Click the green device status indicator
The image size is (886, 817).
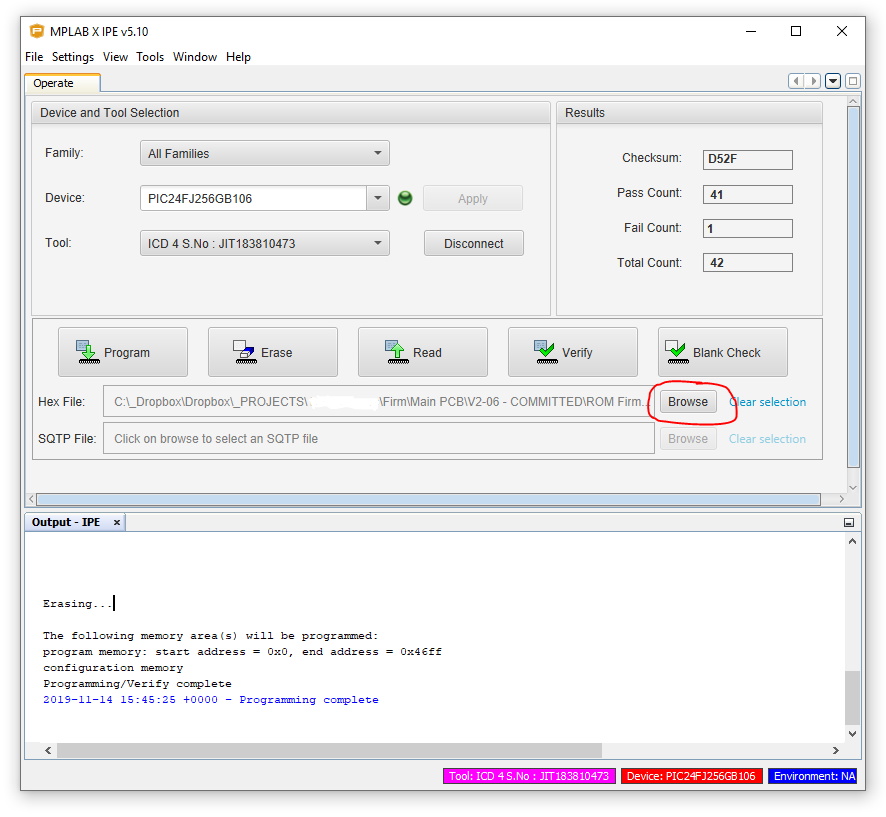point(405,198)
